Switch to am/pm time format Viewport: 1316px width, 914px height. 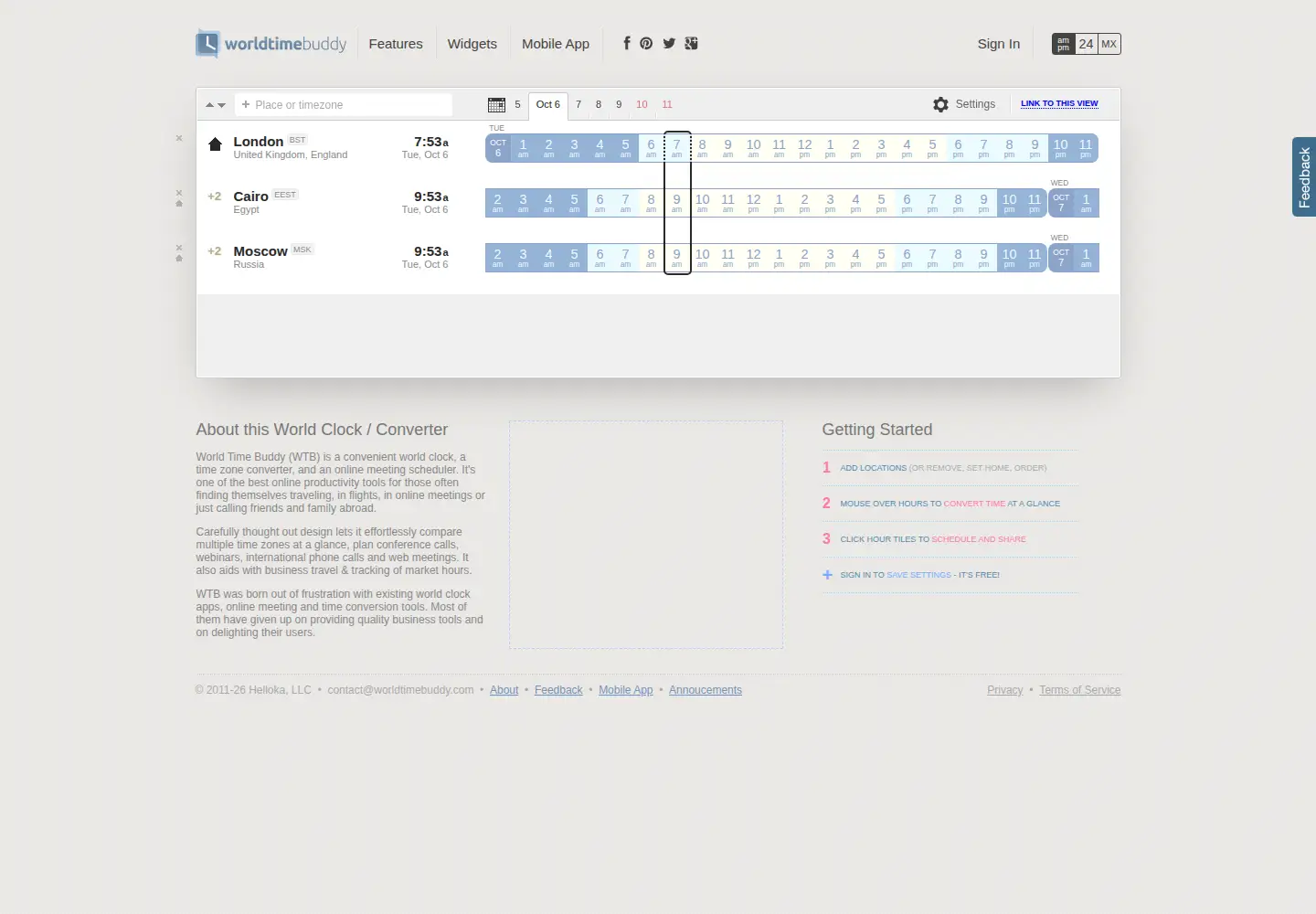click(x=1063, y=44)
